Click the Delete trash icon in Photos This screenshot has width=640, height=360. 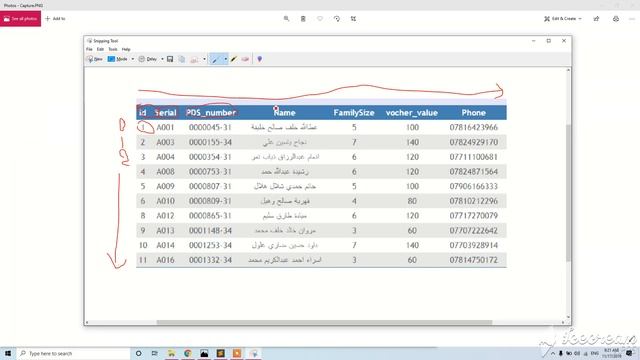tap(303, 19)
